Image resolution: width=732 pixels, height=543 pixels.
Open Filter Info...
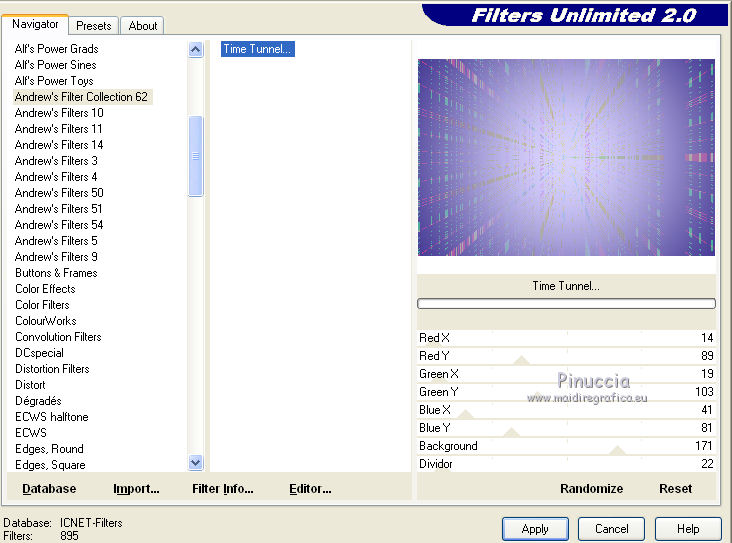(223, 489)
